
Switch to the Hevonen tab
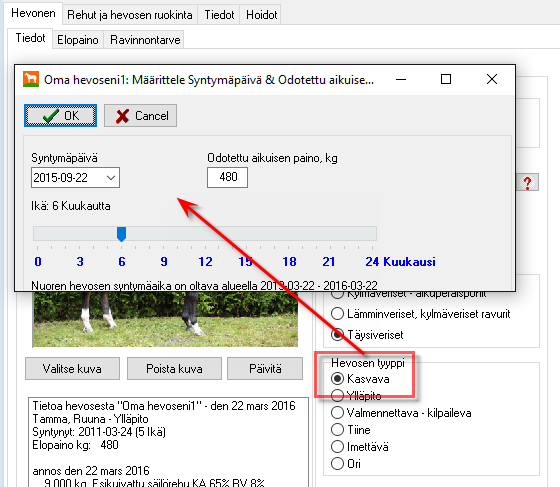click(33, 14)
